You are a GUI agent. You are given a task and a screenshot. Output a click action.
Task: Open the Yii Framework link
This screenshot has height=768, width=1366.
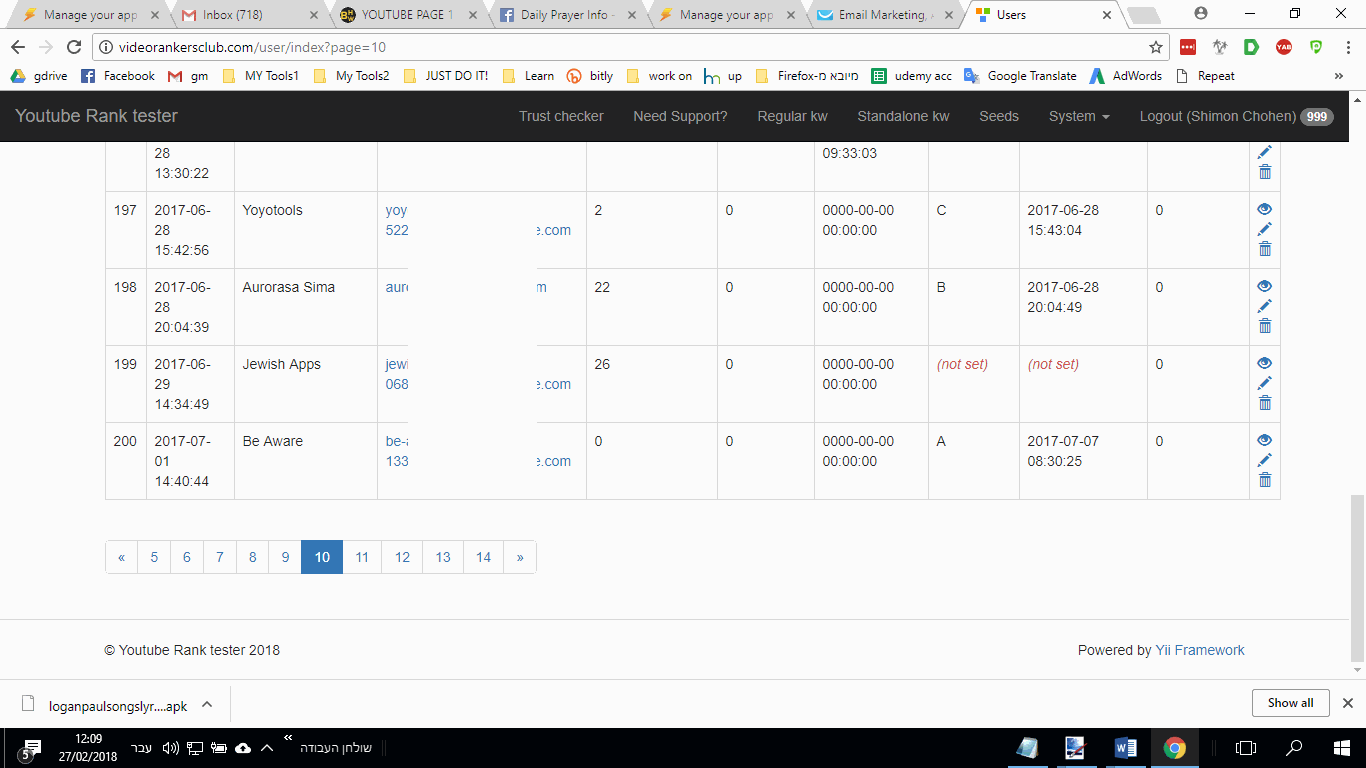[x=1200, y=650]
